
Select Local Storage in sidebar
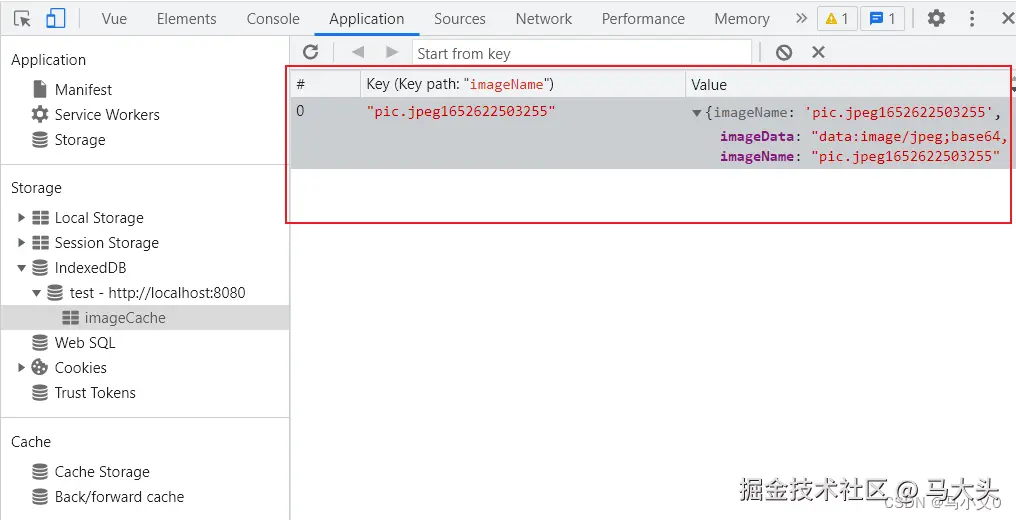pyautogui.click(x=99, y=218)
